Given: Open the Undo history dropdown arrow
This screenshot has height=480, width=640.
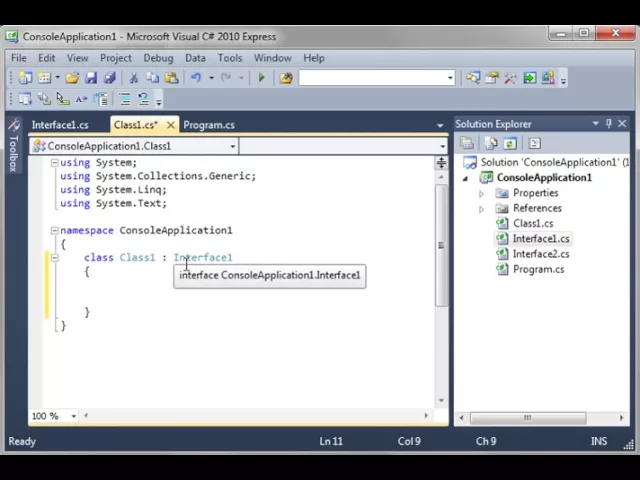Looking at the screenshot, I should click(x=211, y=78).
